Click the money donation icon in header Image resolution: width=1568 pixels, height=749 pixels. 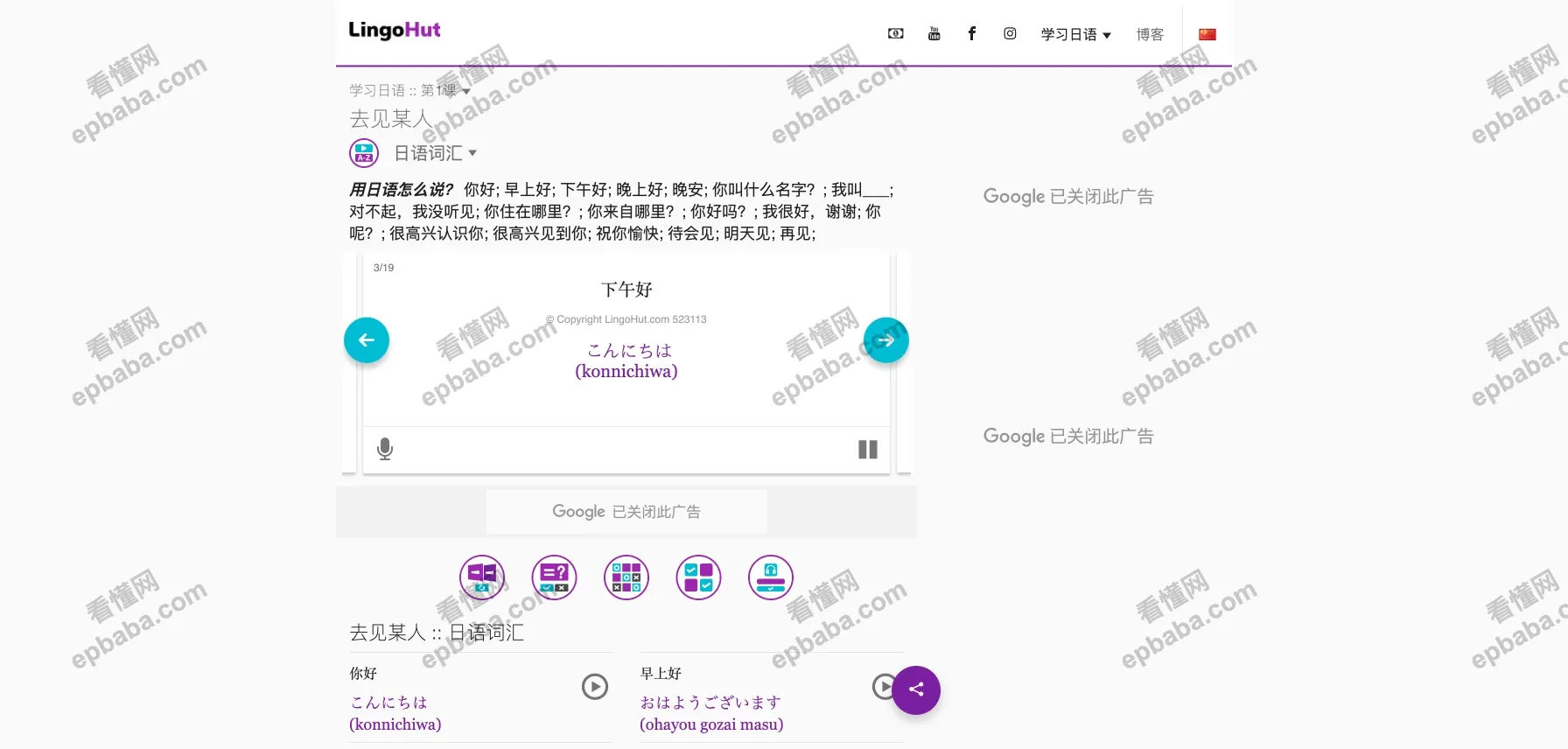click(895, 34)
